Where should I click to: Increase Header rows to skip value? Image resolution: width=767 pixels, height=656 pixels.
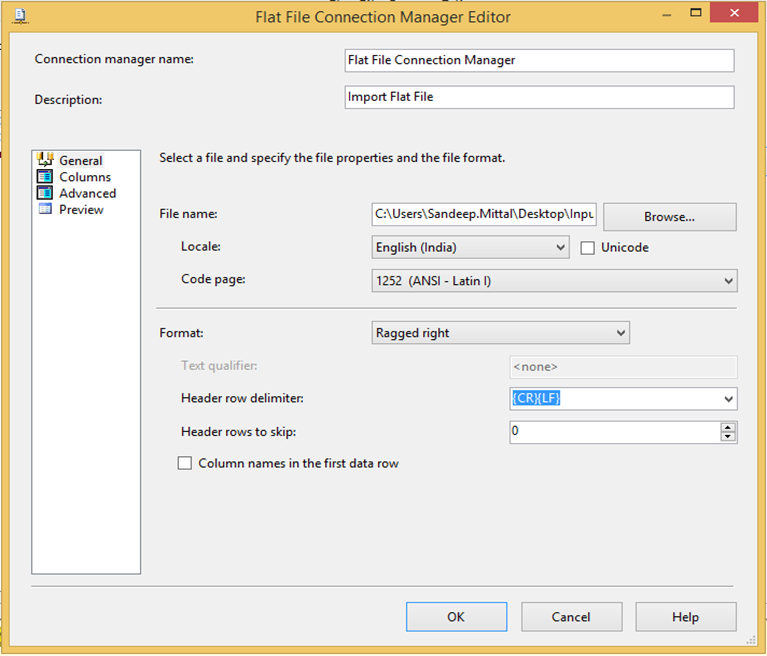728,427
